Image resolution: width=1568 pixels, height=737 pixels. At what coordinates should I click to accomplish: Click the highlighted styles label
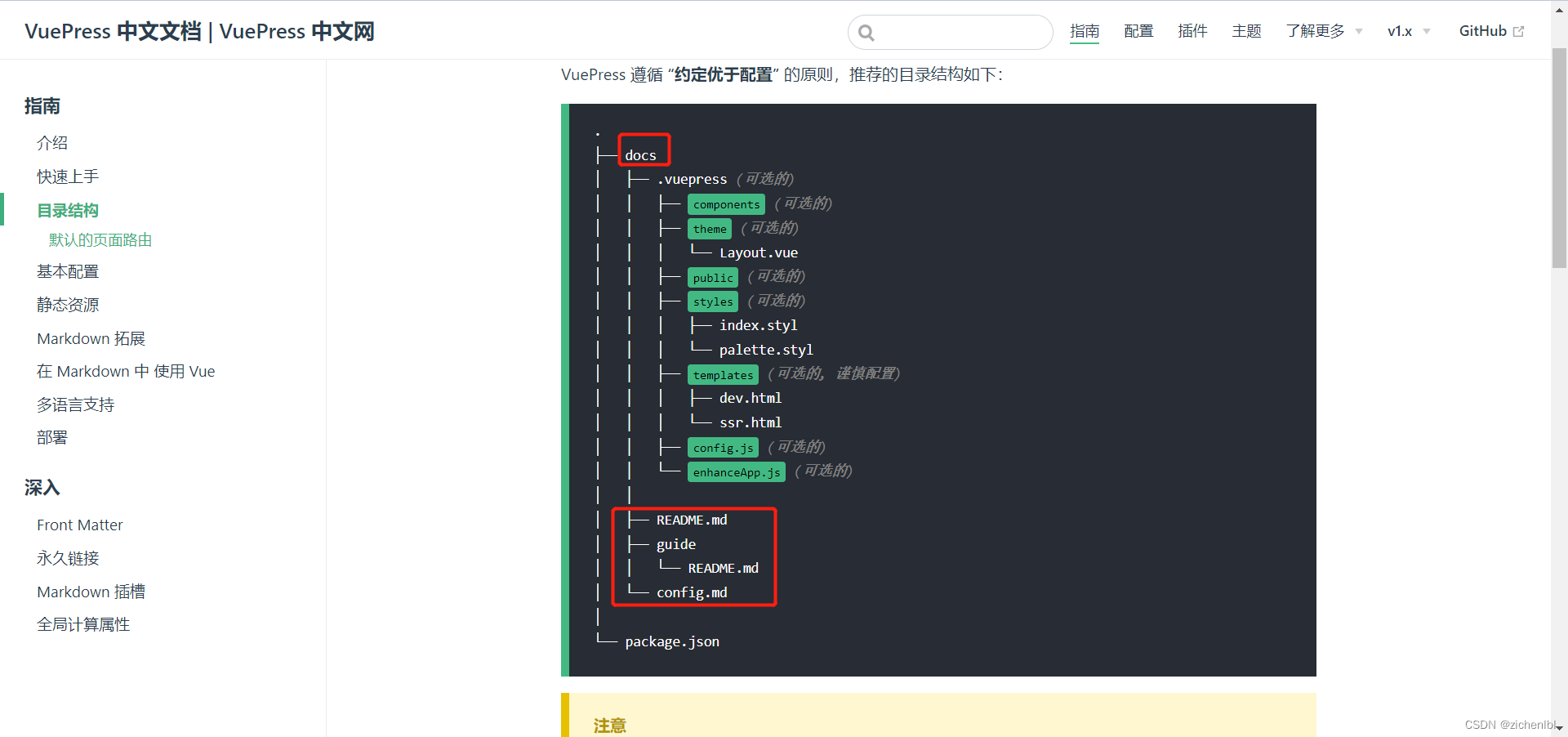coord(713,301)
